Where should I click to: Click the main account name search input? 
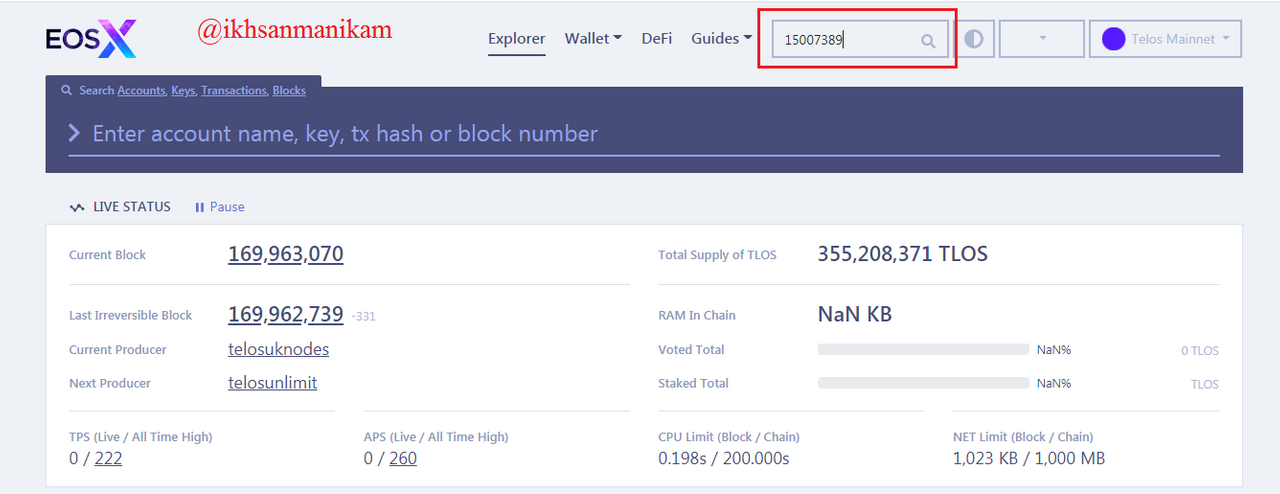(x=644, y=134)
